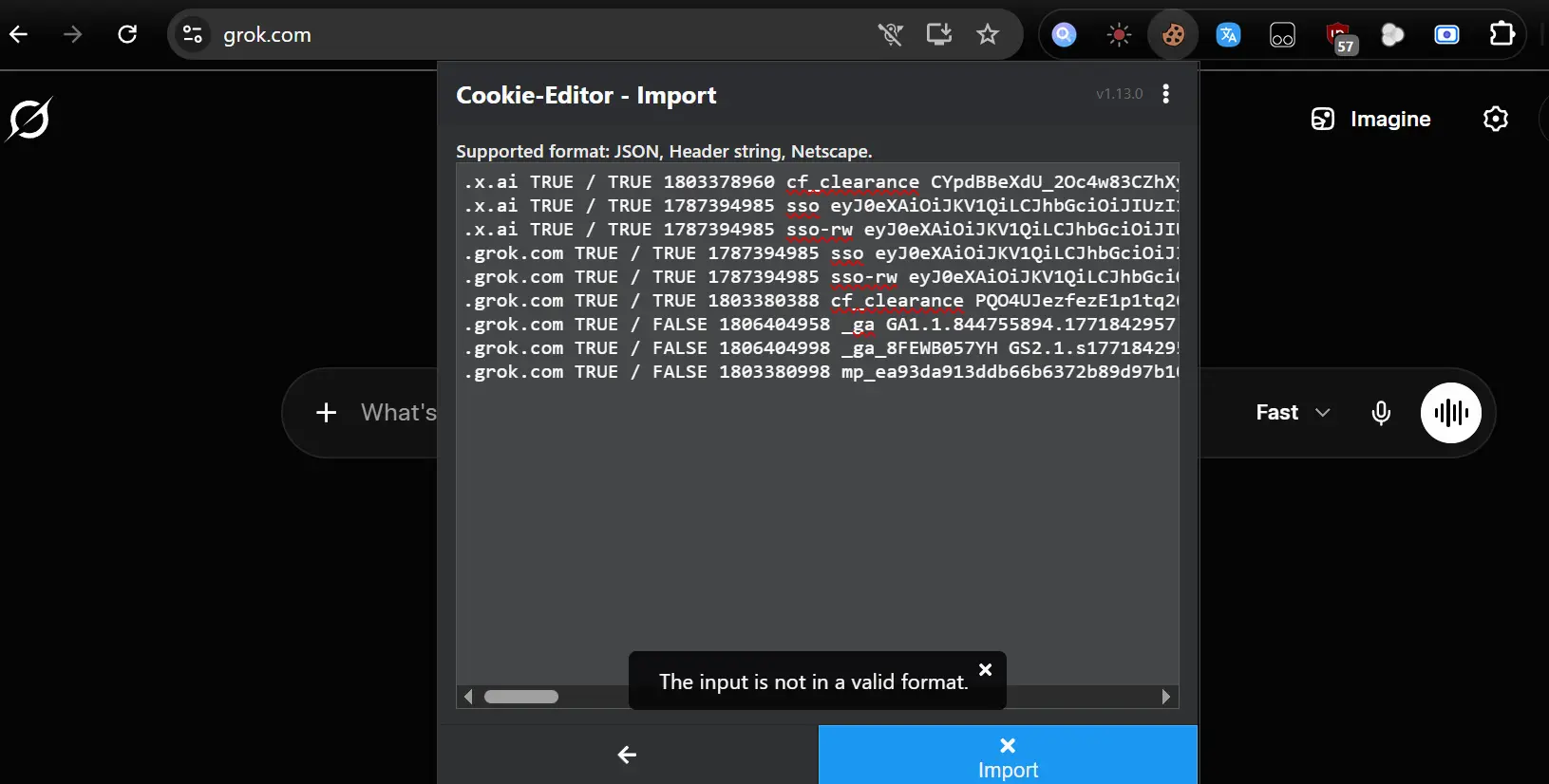Viewport: 1549px width, 784px height.
Task: Click the Import button
Action: tap(1008, 756)
